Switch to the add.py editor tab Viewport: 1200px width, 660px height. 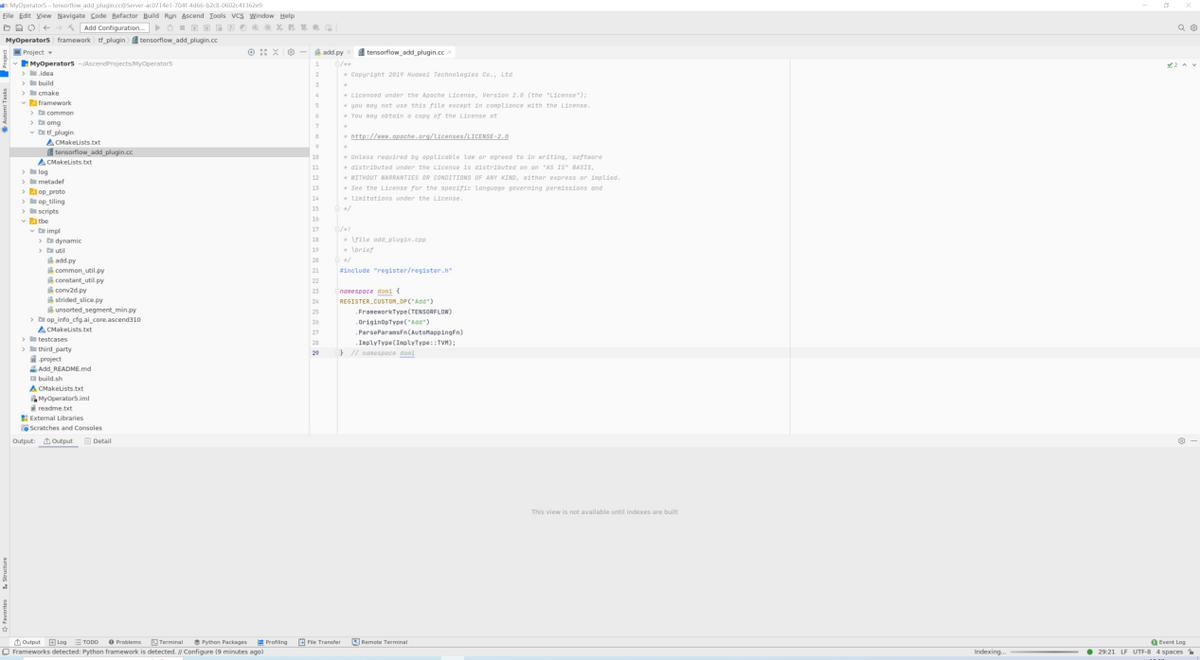click(330, 52)
